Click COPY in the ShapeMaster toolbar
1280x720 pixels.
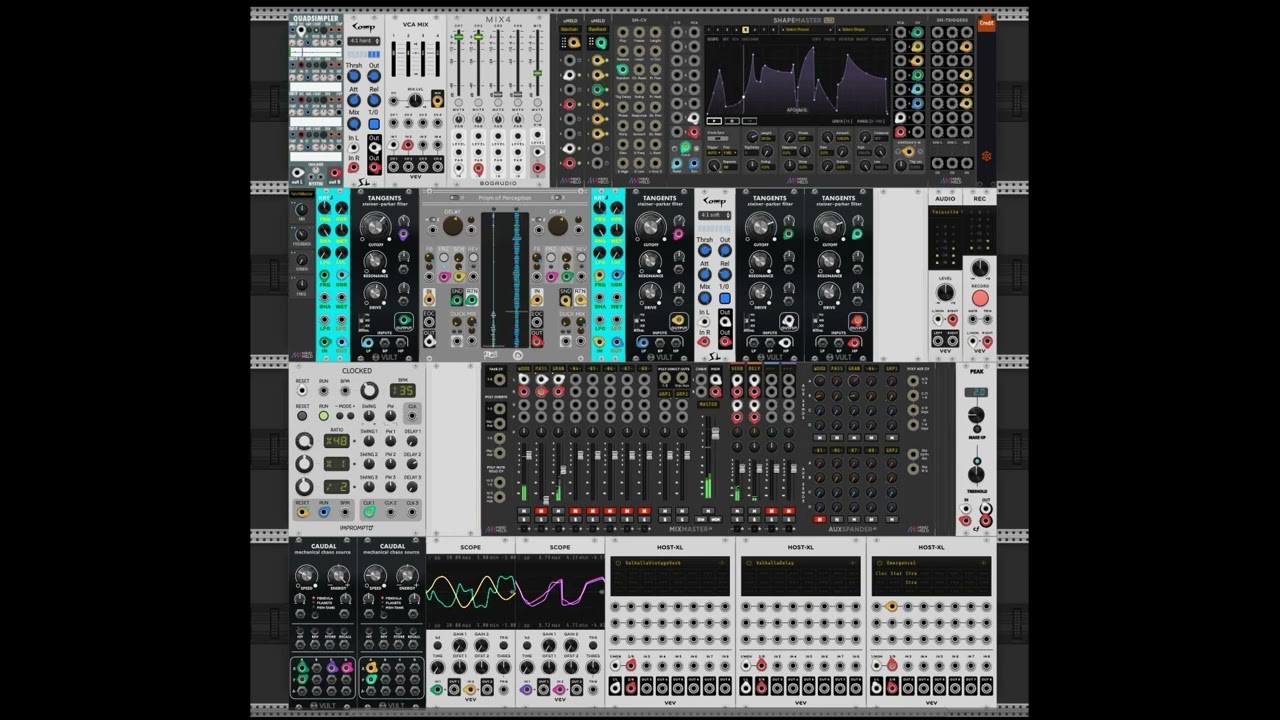(x=816, y=39)
